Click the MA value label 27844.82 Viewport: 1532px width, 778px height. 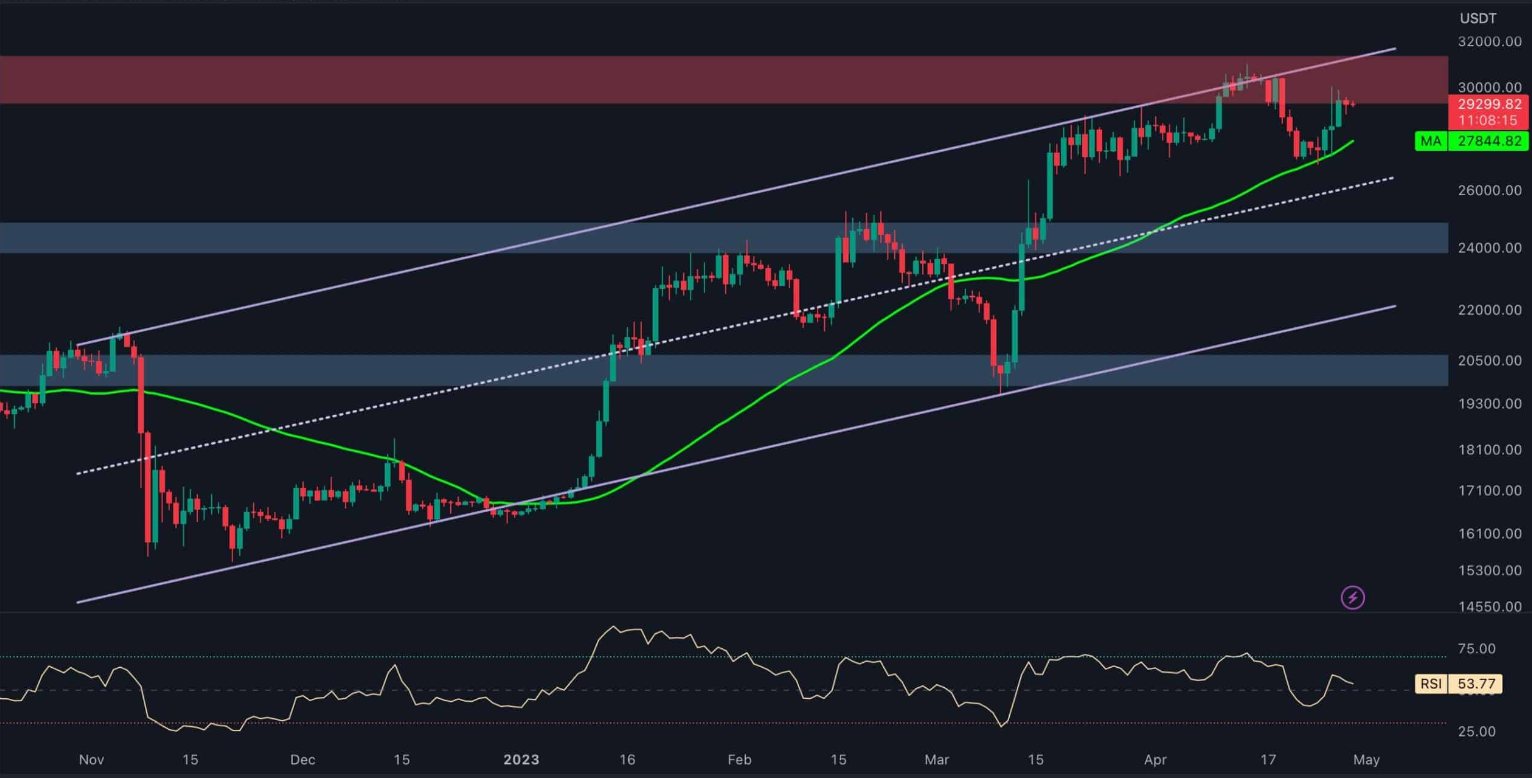click(1489, 142)
